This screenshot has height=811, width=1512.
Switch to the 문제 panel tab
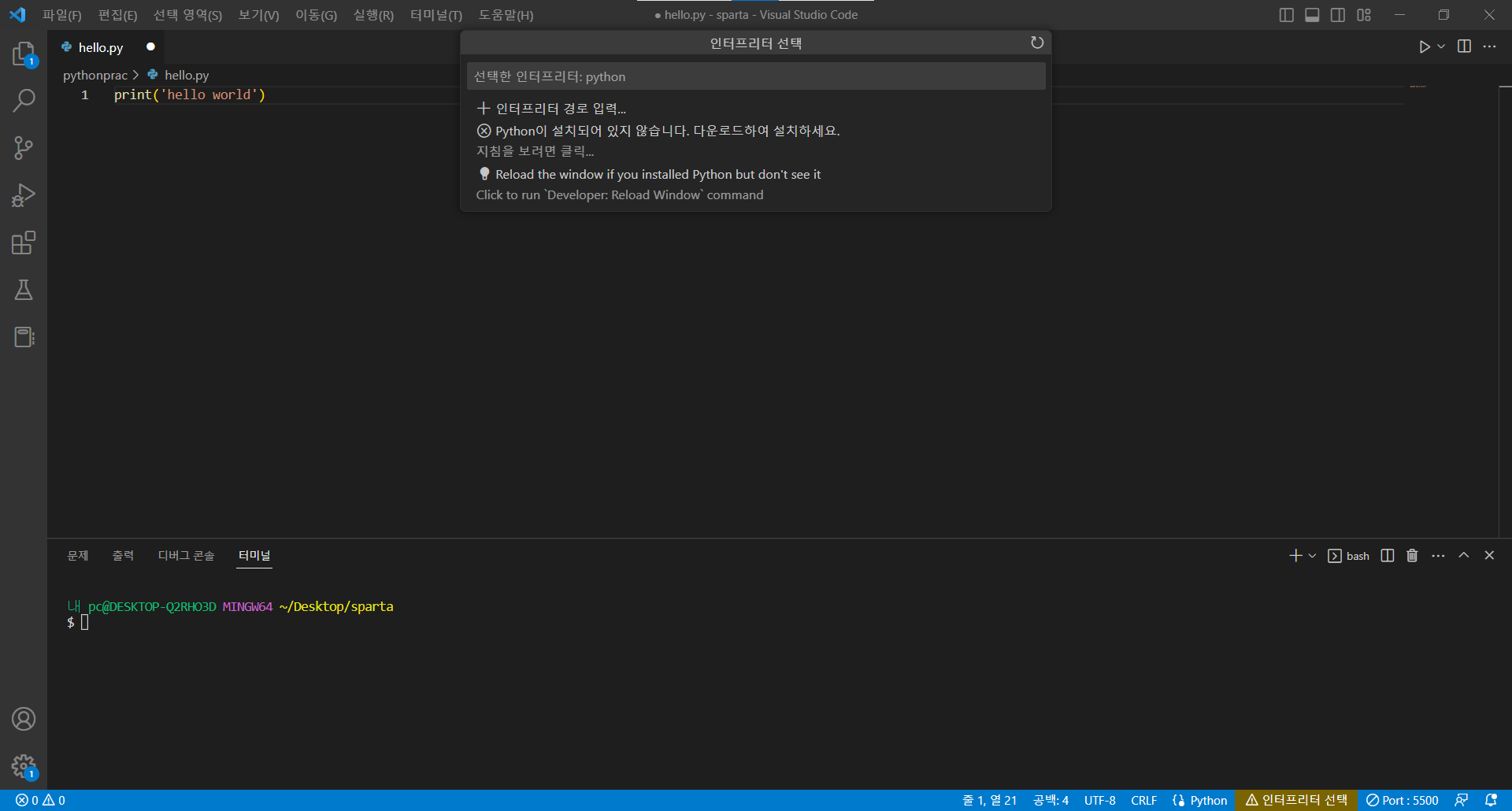tap(78, 556)
